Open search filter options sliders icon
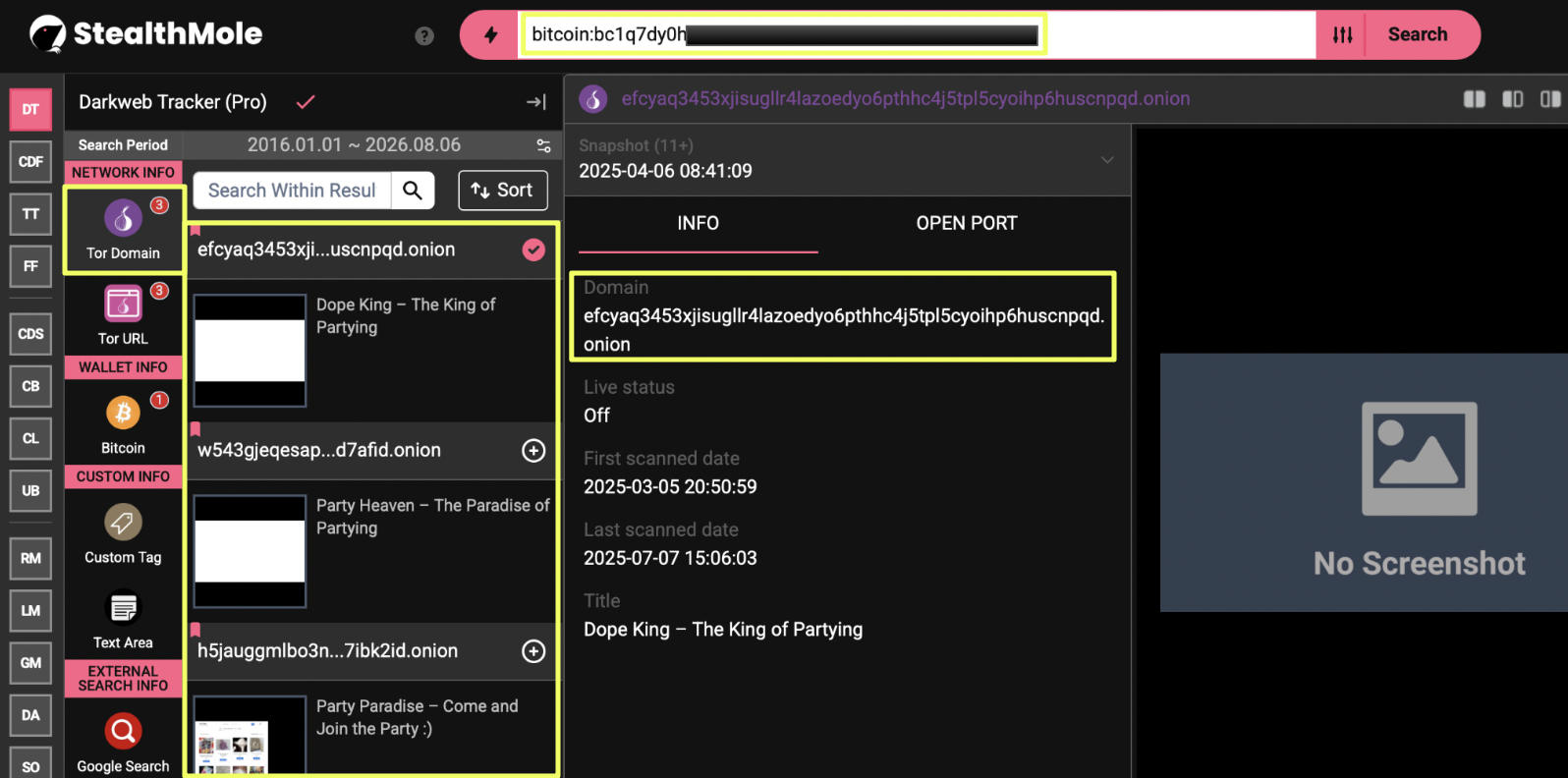1568x778 pixels. pos(1342,35)
